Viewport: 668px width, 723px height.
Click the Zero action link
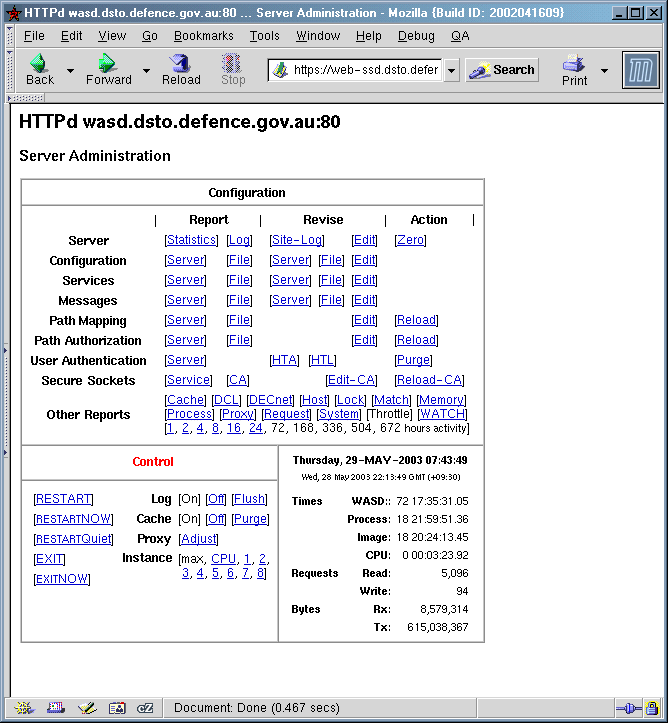(410, 240)
